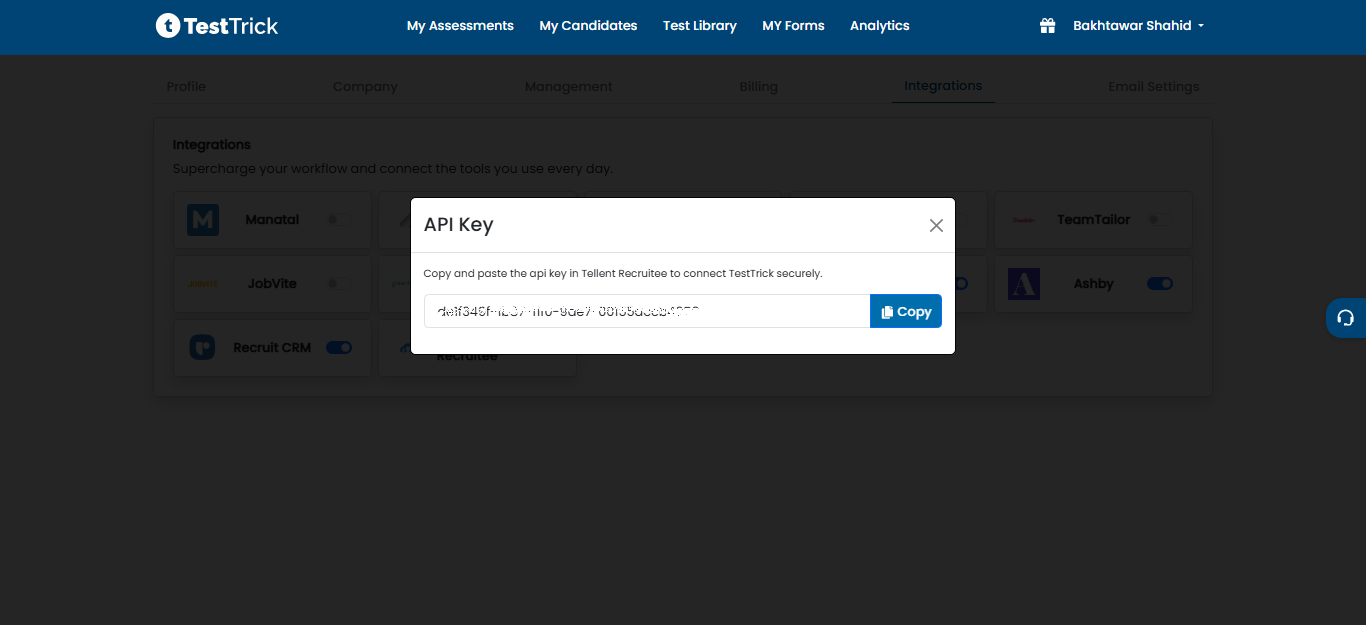
Task: Open the Billing tab
Action: pos(759,87)
